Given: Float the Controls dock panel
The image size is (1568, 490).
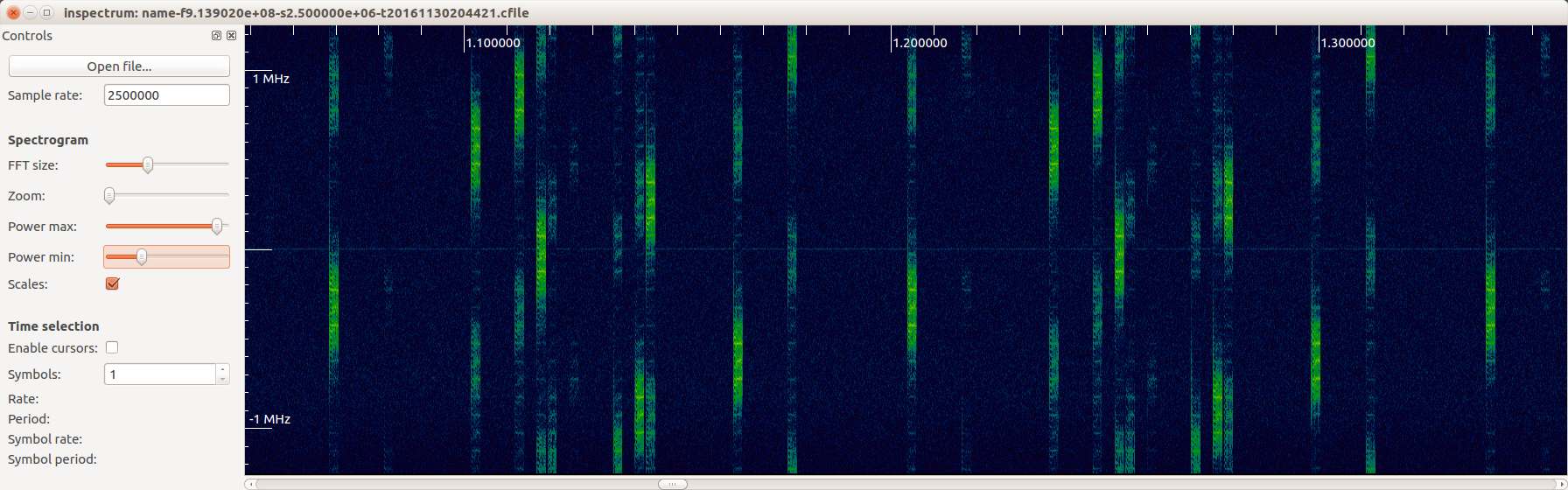Looking at the screenshot, I should pos(216,36).
